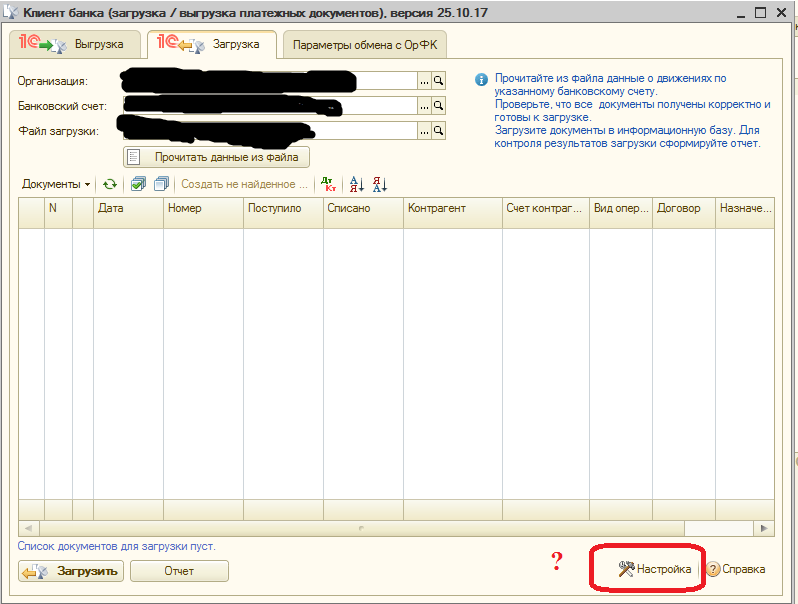Sort the list descending Я-А

click(x=380, y=184)
